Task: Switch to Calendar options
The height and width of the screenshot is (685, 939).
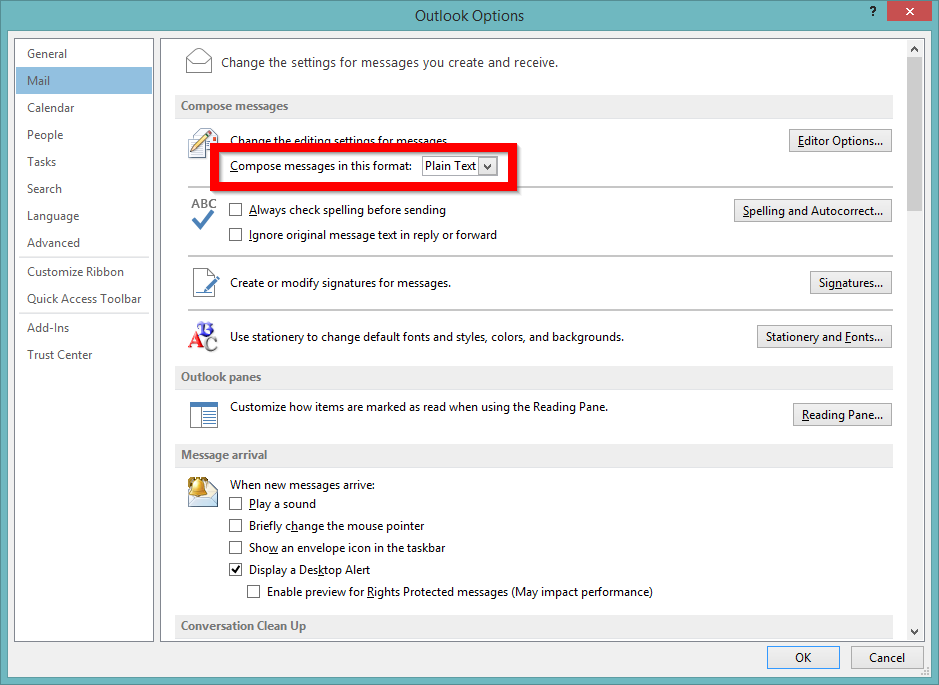Action: pos(84,108)
